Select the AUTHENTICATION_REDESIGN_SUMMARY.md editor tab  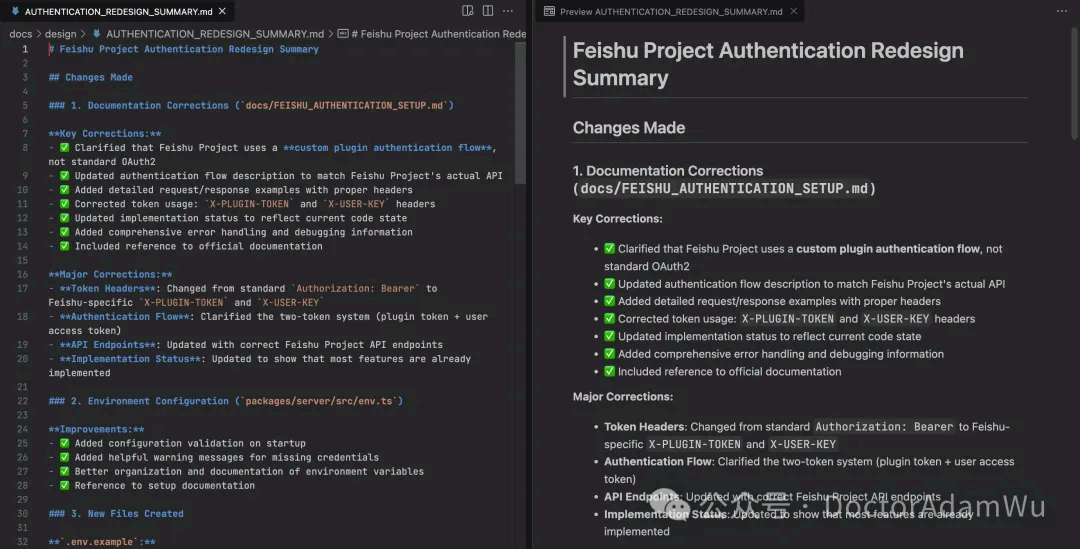pos(118,11)
